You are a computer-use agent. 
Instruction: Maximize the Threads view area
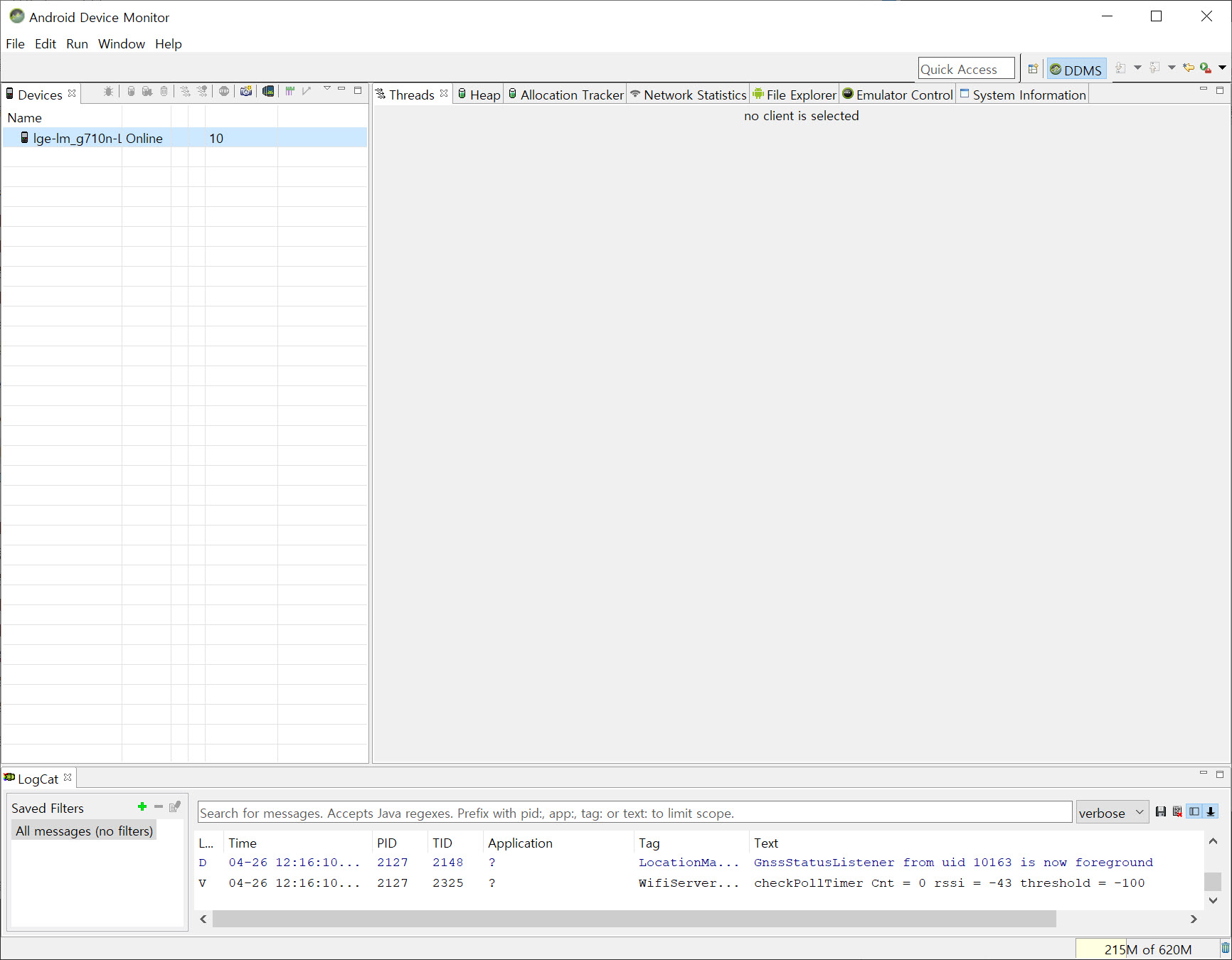coord(1220,90)
